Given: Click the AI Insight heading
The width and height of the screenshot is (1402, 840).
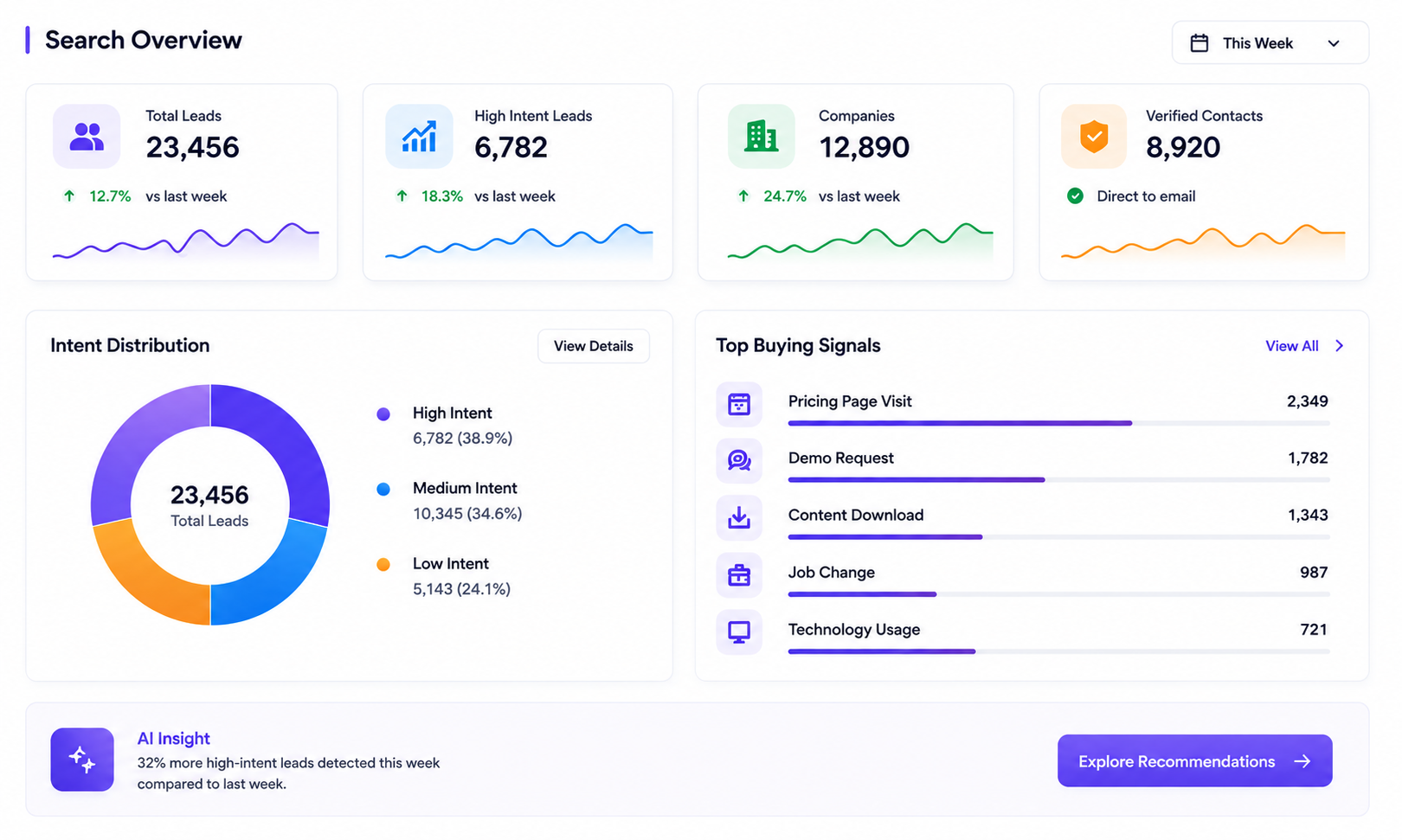Looking at the screenshot, I should coord(173,739).
